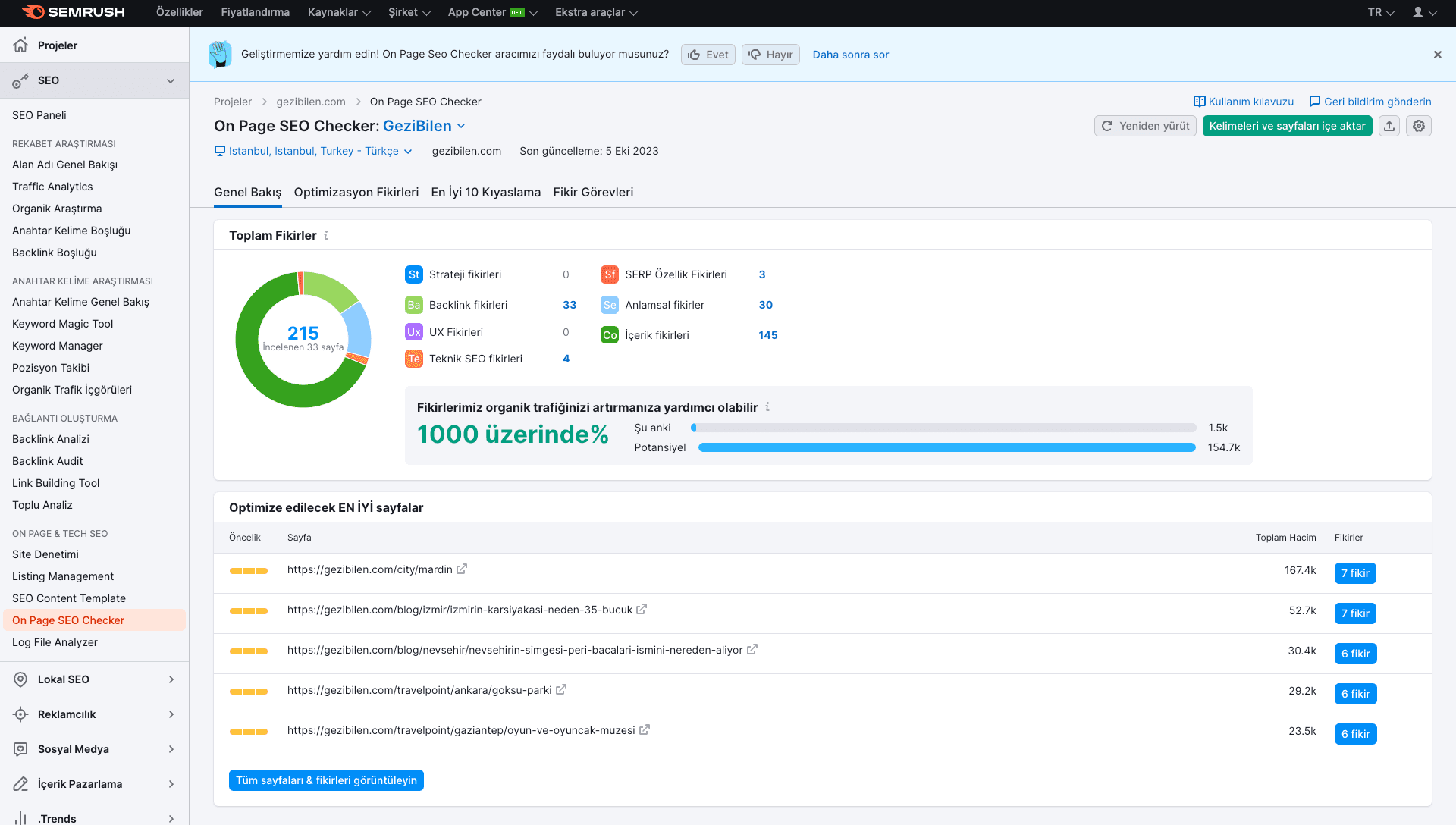The height and width of the screenshot is (825, 1456).
Task: Click the Teknik SEO Te icon
Action: (413, 359)
